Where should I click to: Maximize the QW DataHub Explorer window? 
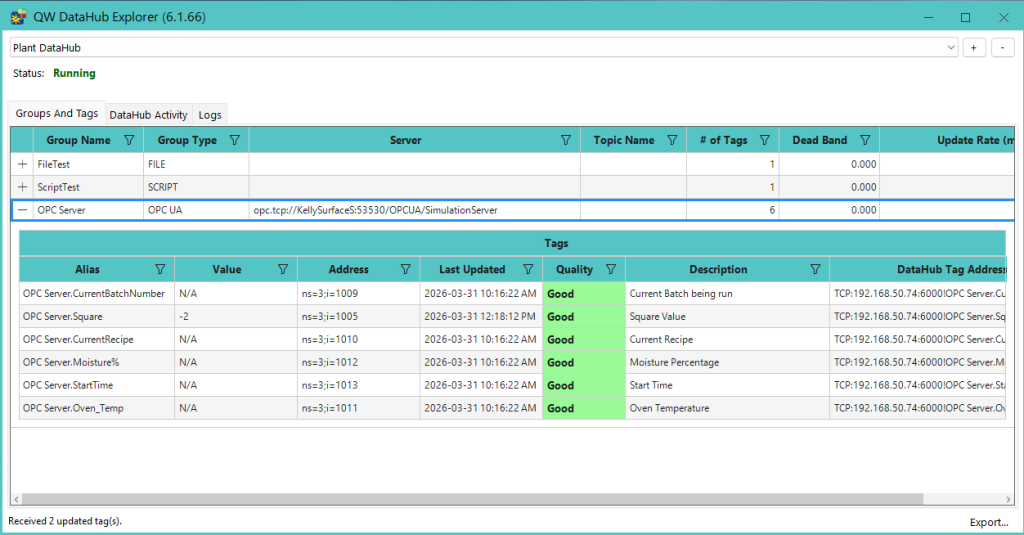click(965, 17)
